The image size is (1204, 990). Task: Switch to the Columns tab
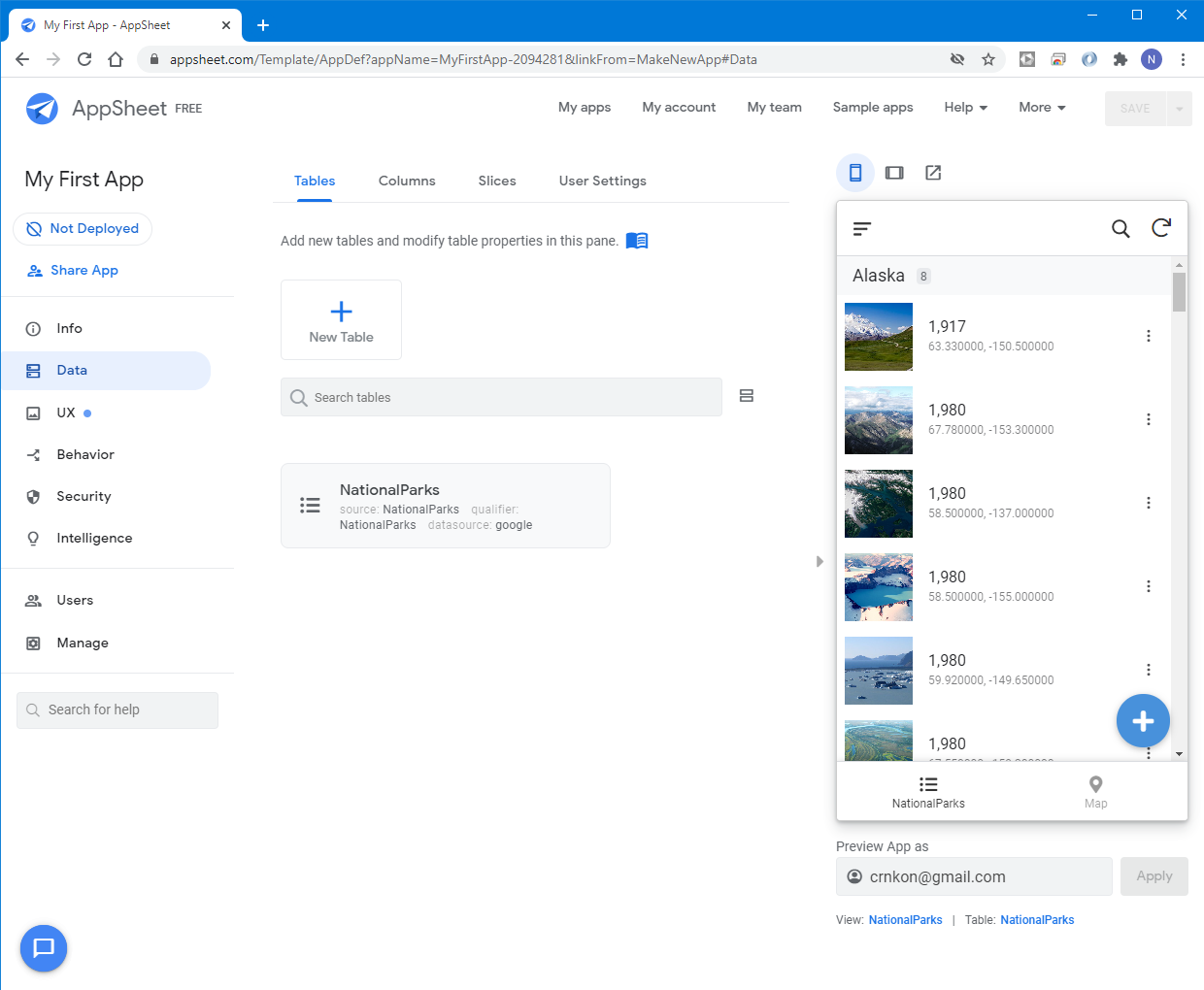(x=407, y=181)
